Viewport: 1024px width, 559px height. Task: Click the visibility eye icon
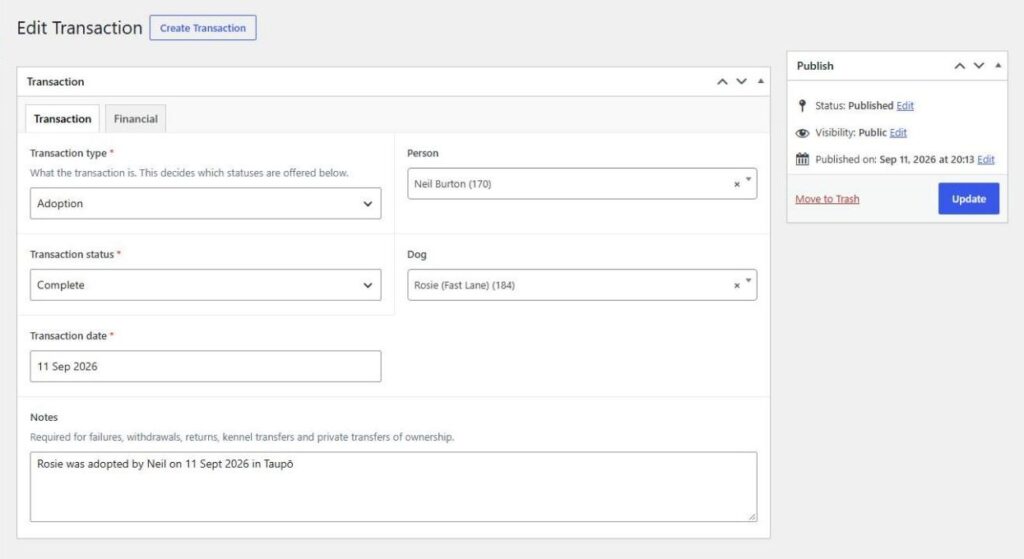pyautogui.click(x=802, y=133)
